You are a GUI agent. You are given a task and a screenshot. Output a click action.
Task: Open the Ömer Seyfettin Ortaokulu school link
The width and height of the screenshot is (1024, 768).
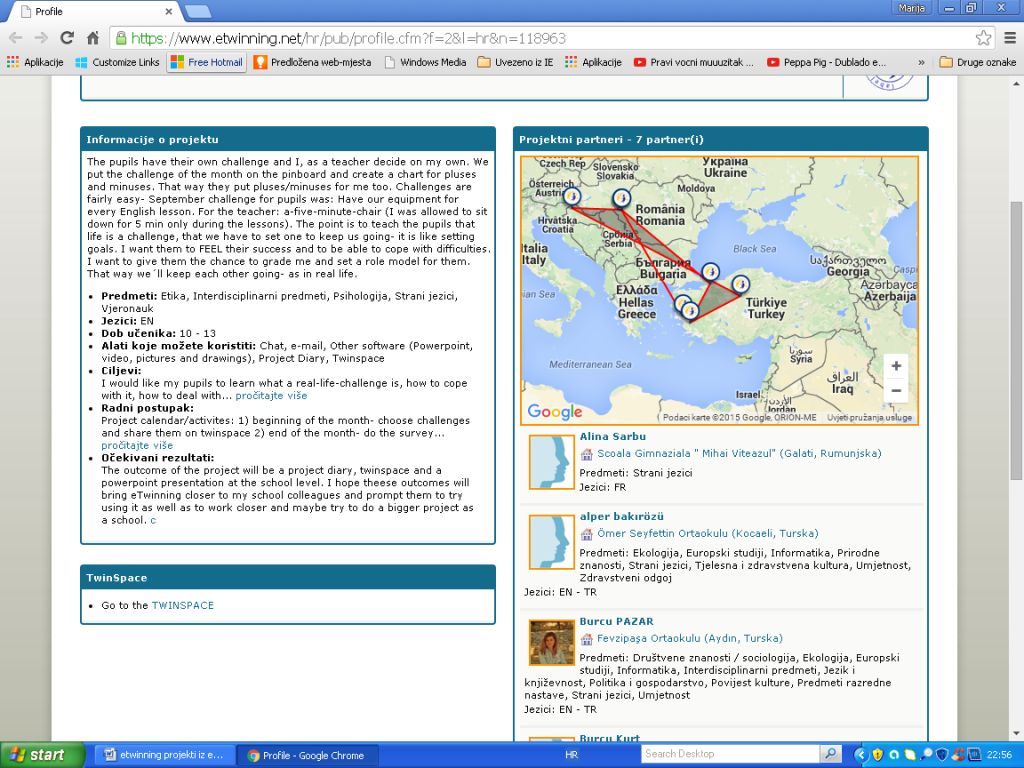click(708, 533)
